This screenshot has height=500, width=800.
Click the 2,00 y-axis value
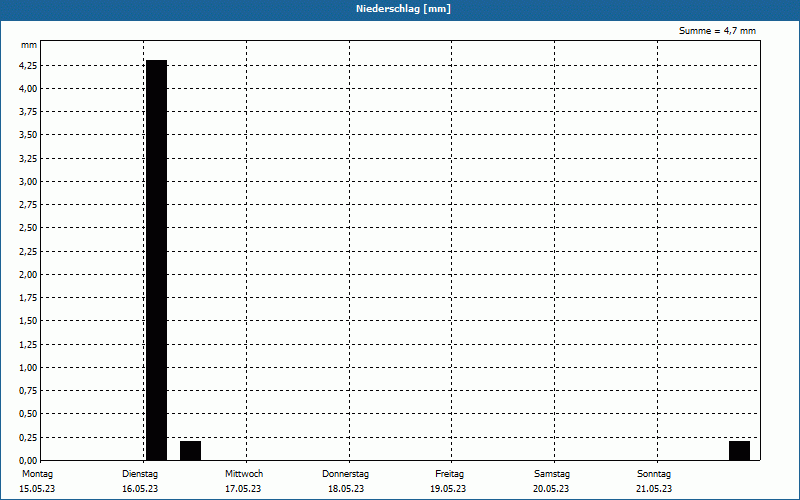(x=28, y=274)
